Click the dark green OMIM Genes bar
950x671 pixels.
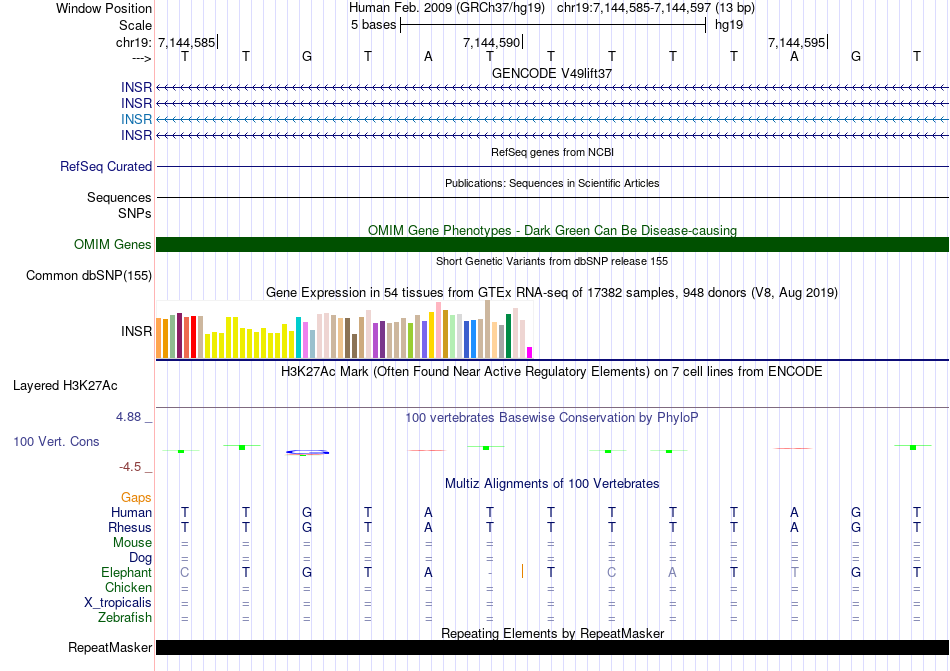(x=552, y=245)
